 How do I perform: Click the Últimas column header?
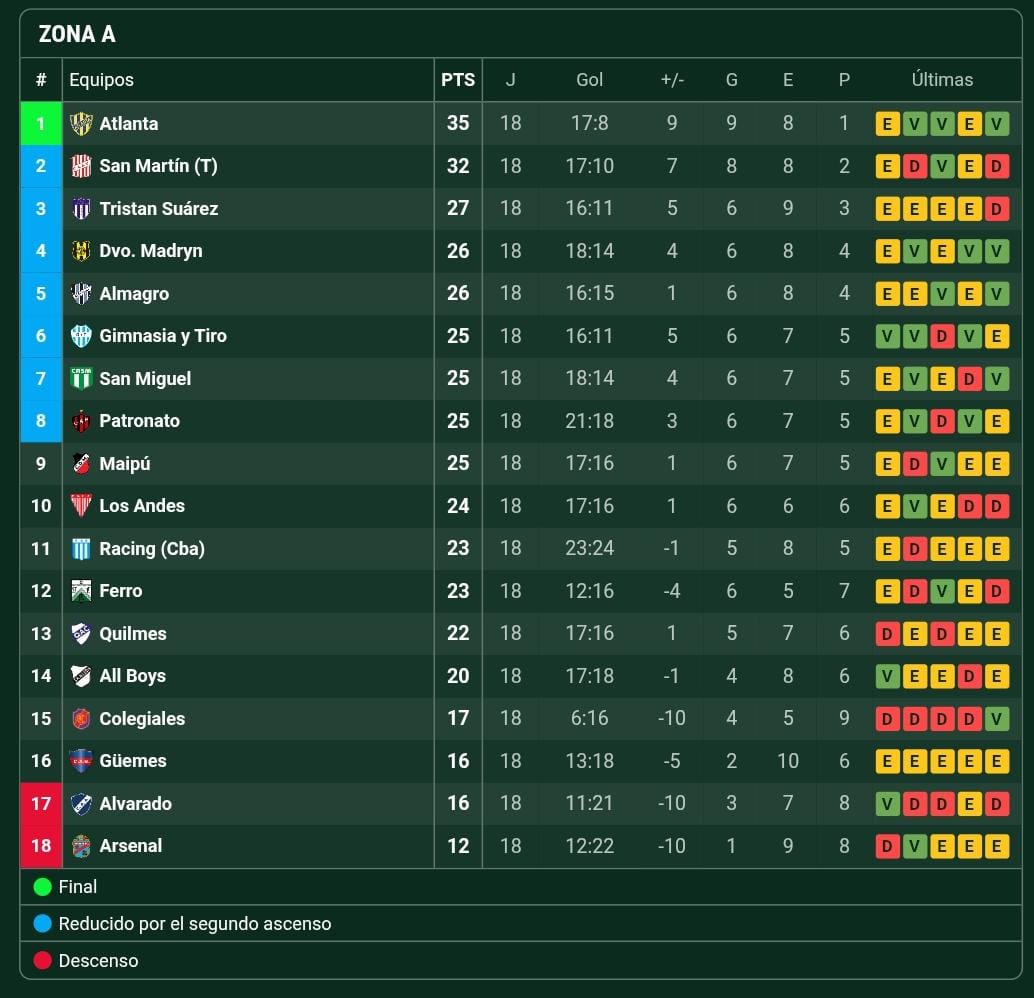point(942,80)
